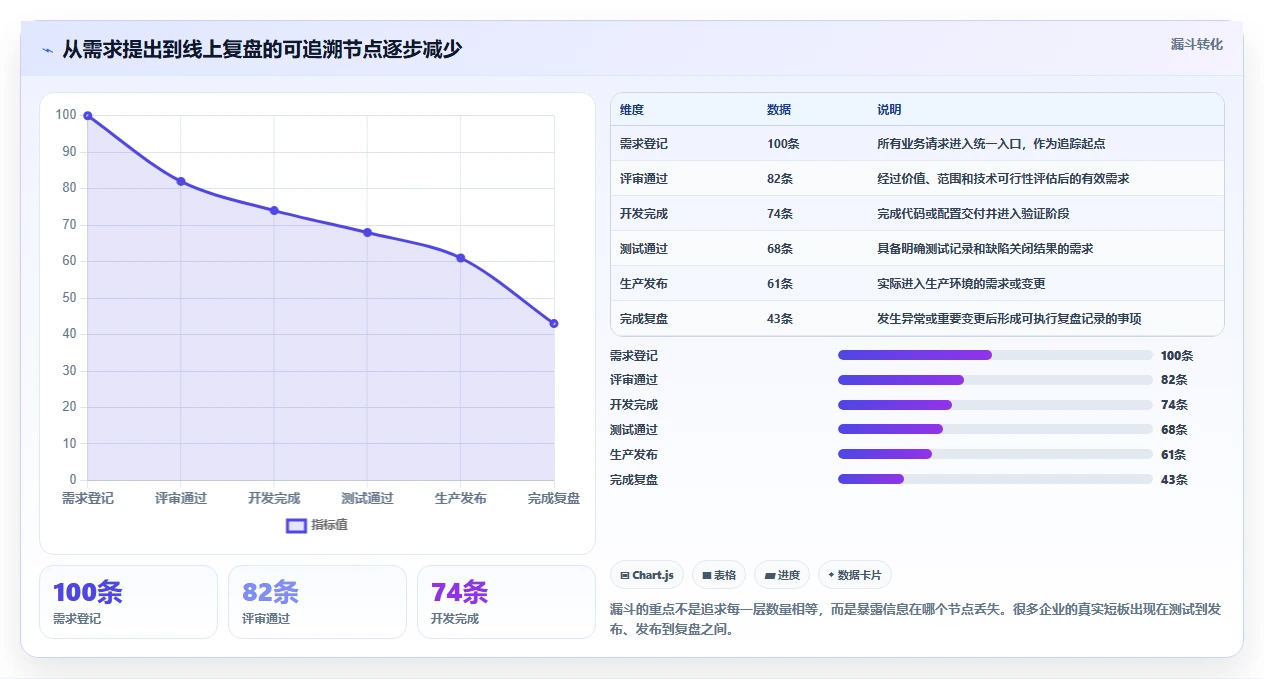Click the 漏斗转化 tag at top right
This screenshot has height=679, width=1264.
1197,44
